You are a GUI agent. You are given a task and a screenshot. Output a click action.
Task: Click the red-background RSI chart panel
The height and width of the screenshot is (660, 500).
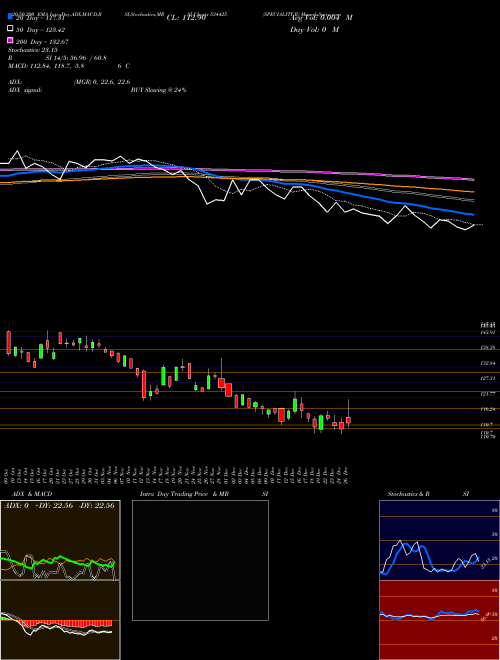tap(439, 620)
